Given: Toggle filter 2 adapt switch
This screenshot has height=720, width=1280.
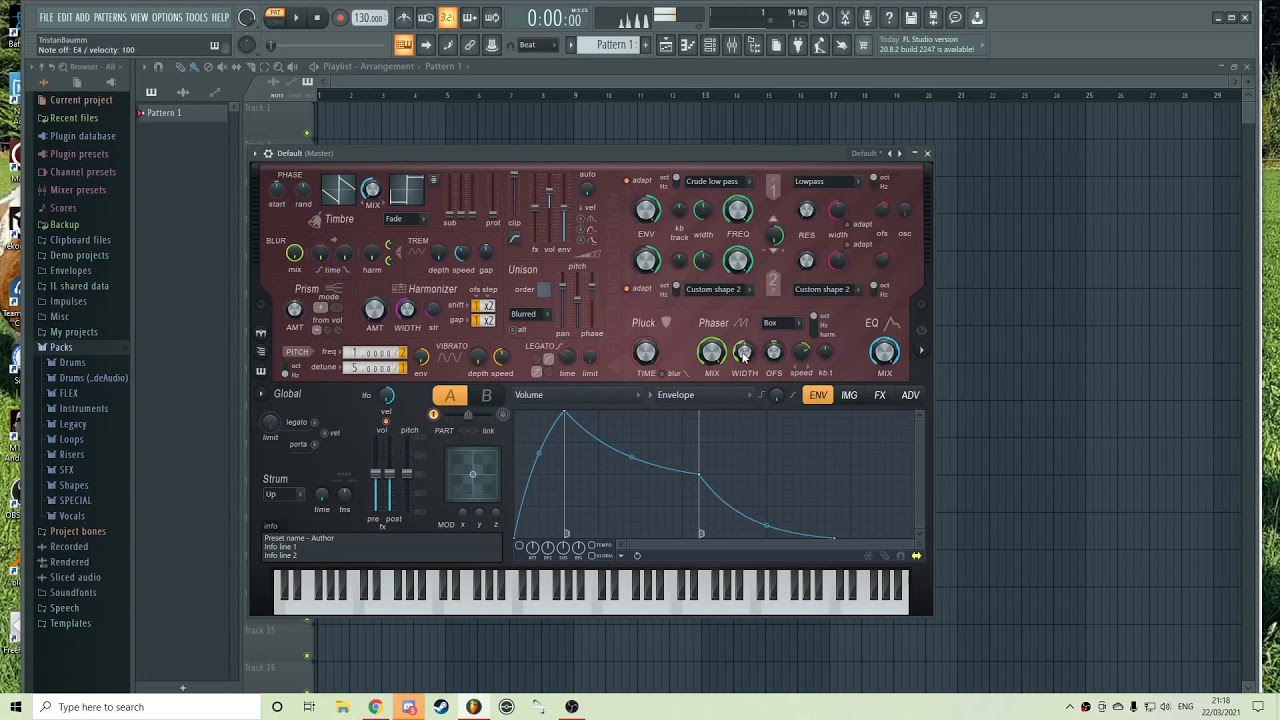Looking at the screenshot, I should pos(627,289).
